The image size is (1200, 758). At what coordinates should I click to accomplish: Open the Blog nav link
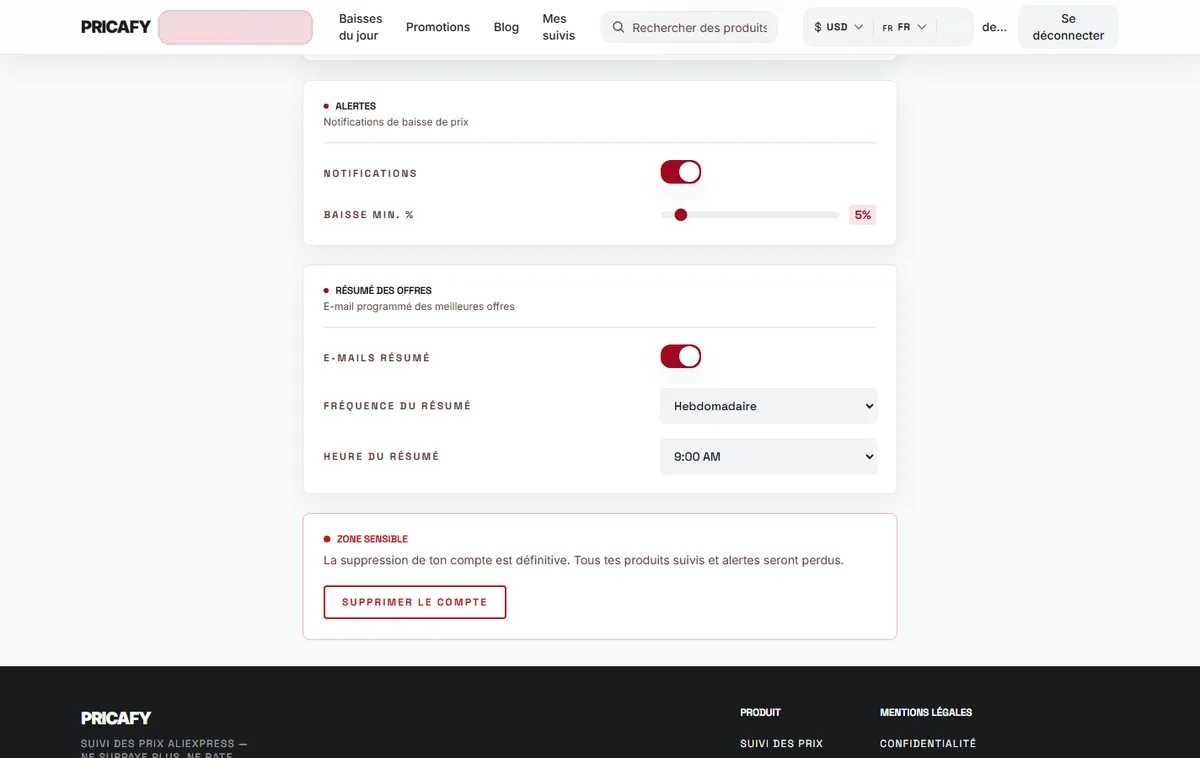506,27
